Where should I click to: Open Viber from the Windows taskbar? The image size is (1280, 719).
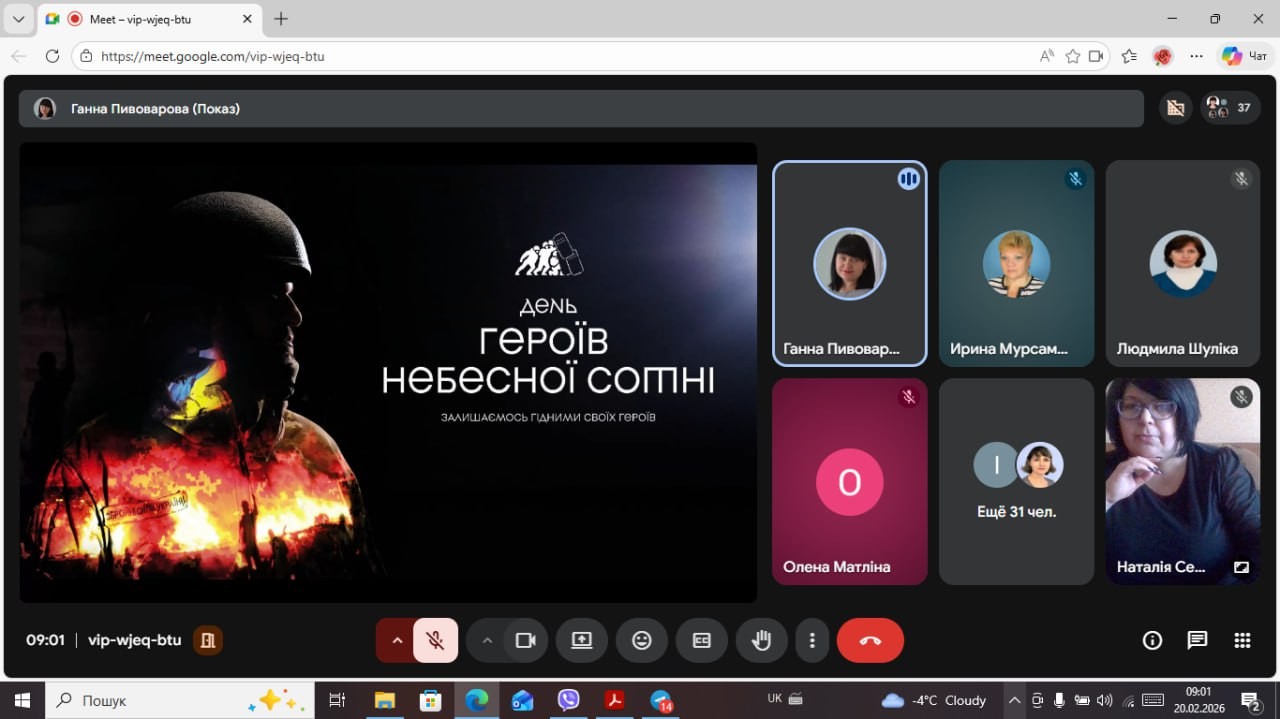point(568,700)
